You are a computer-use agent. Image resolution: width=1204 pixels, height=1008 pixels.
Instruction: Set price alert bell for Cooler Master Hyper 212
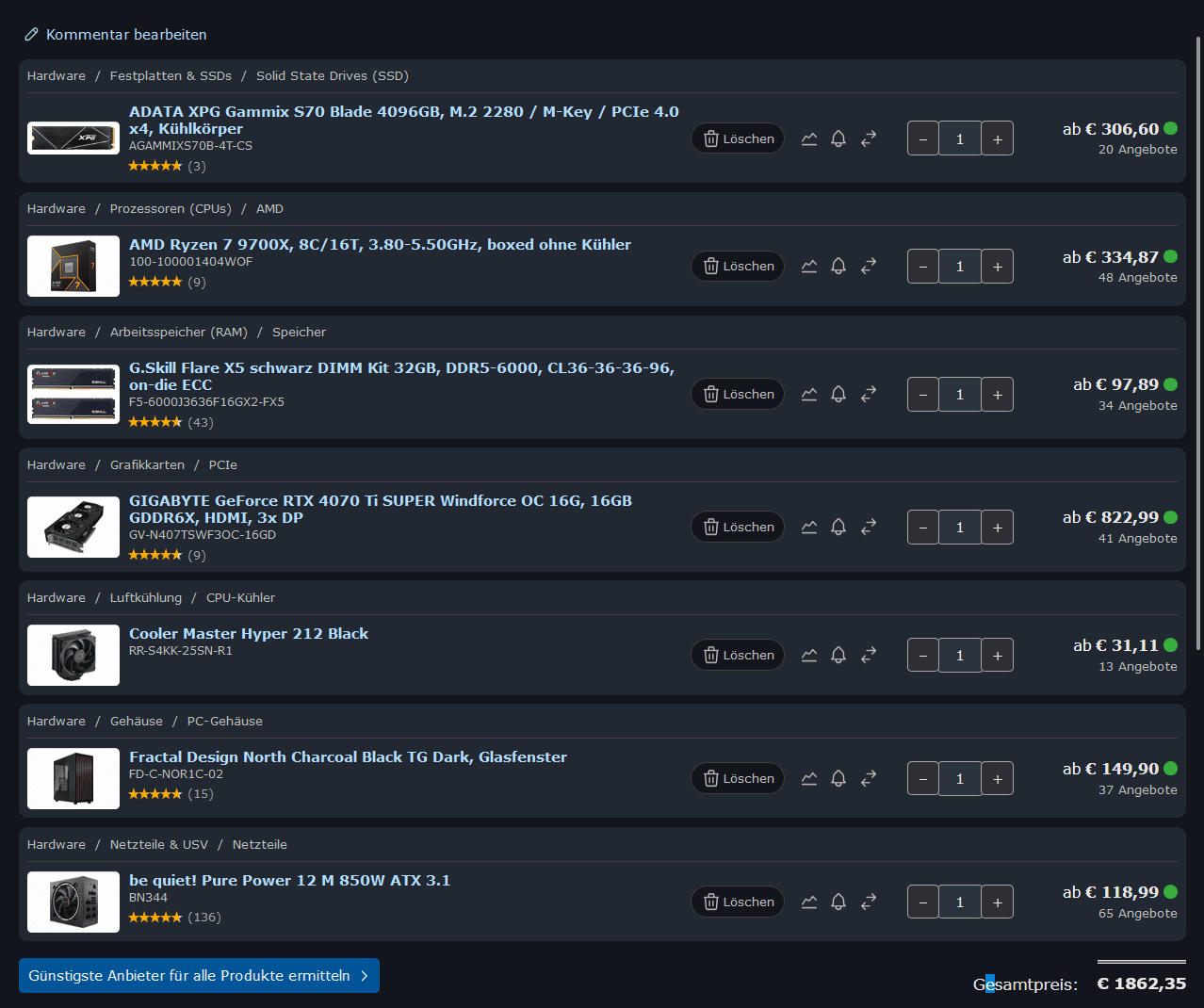838,655
